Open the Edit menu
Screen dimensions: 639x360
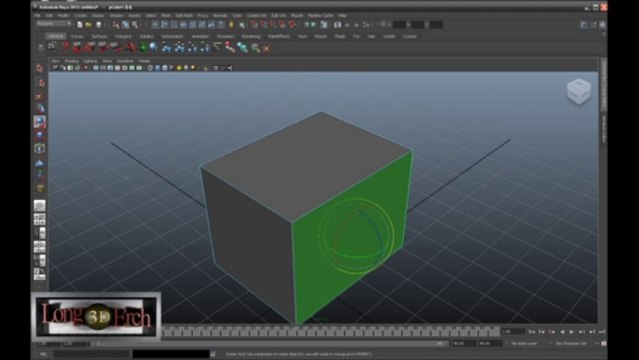(49, 15)
